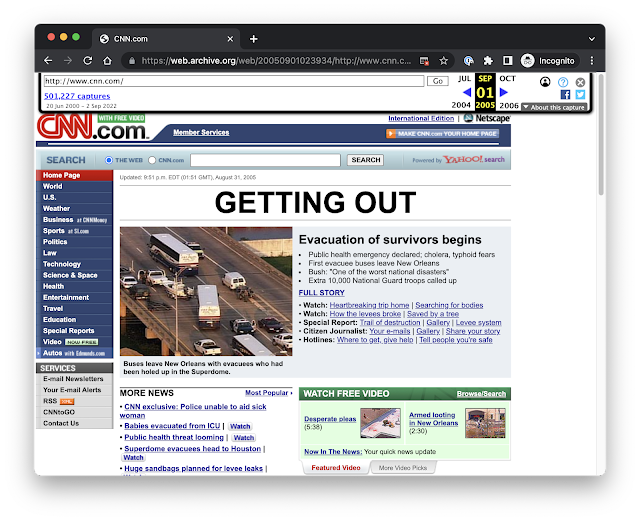The width and height of the screenshot is (640, 521).
Task: Switch to More Video Picks tab
Action: point(403,468)
